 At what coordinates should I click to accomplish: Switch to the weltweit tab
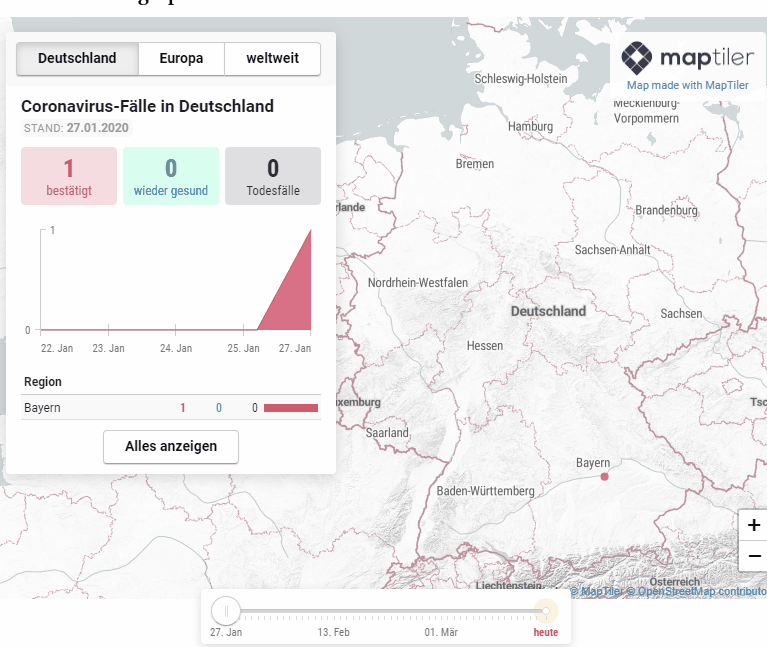click(272, 59)
